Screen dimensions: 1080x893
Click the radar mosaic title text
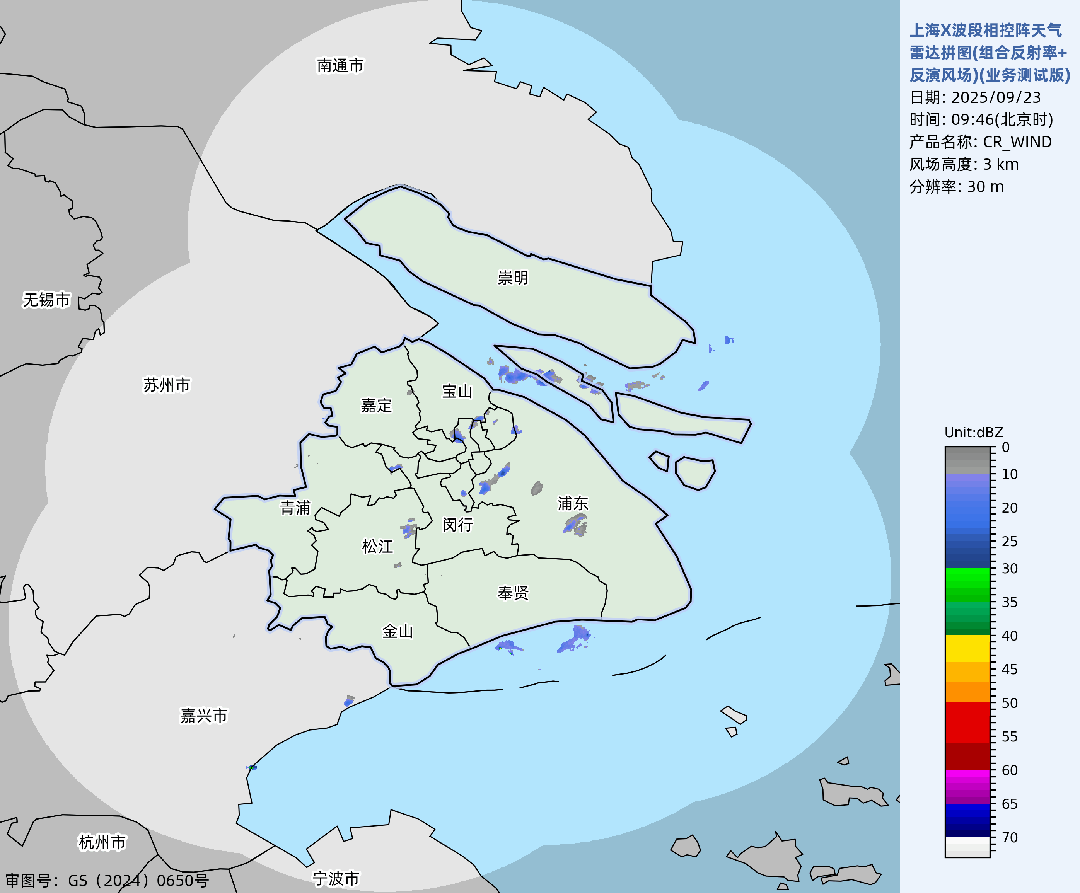(x=985, y=53)
